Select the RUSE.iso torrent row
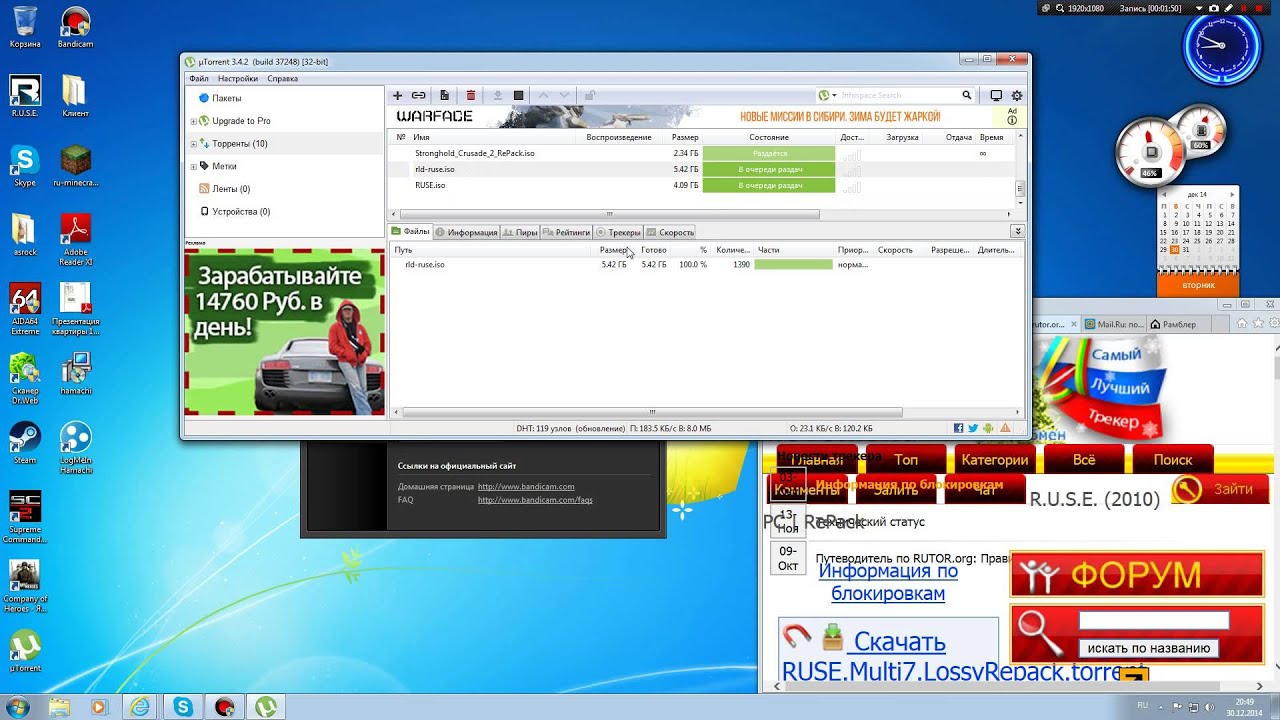The width and height of the screenshot is (1280, 720). tap(702, 185)
